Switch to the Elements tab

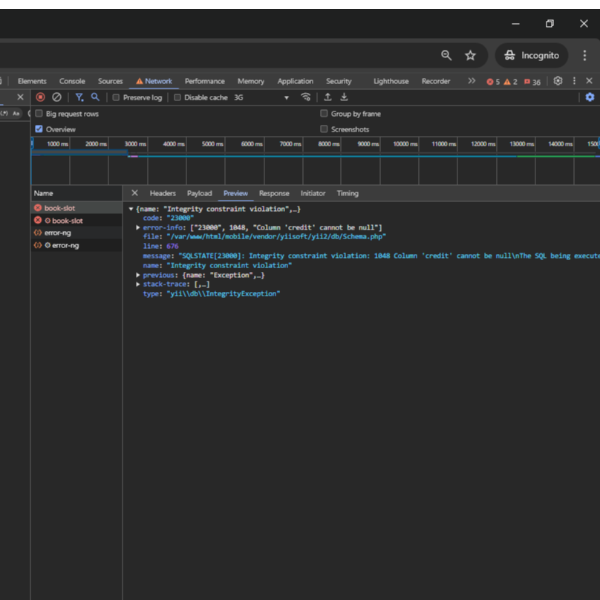coord(32,81)
